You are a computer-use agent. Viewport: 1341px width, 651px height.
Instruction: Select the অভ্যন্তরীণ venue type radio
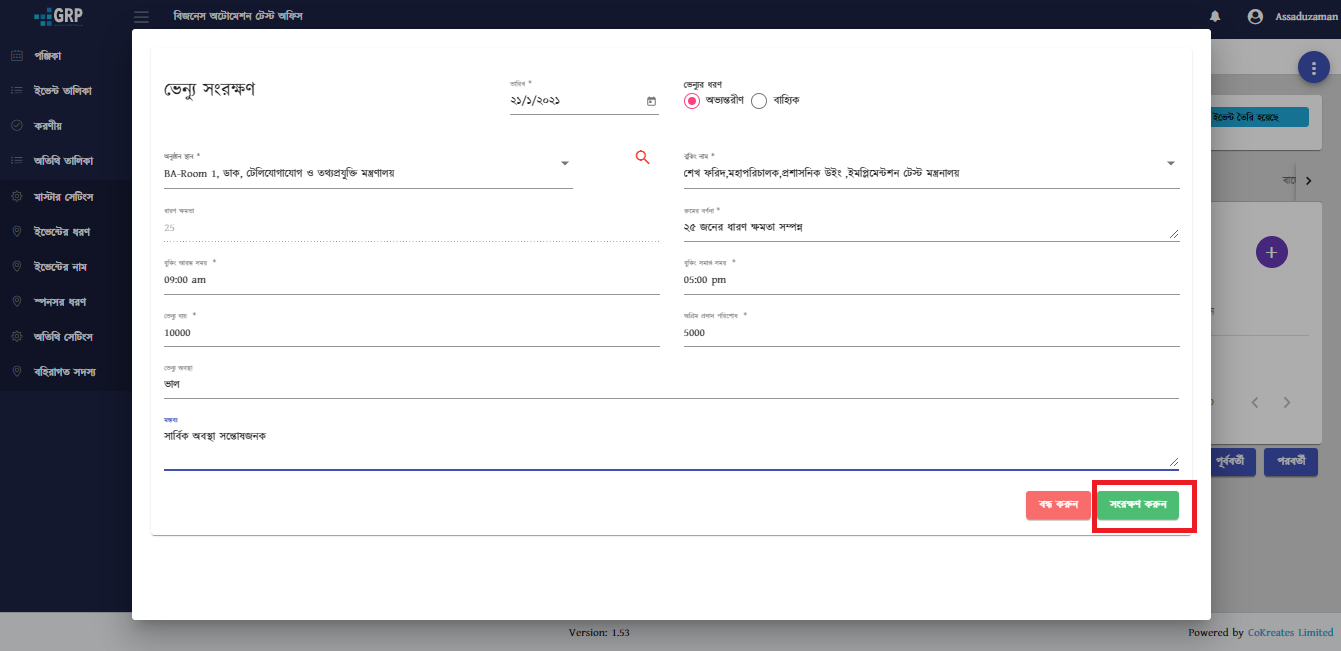click(x=692, y=101)
